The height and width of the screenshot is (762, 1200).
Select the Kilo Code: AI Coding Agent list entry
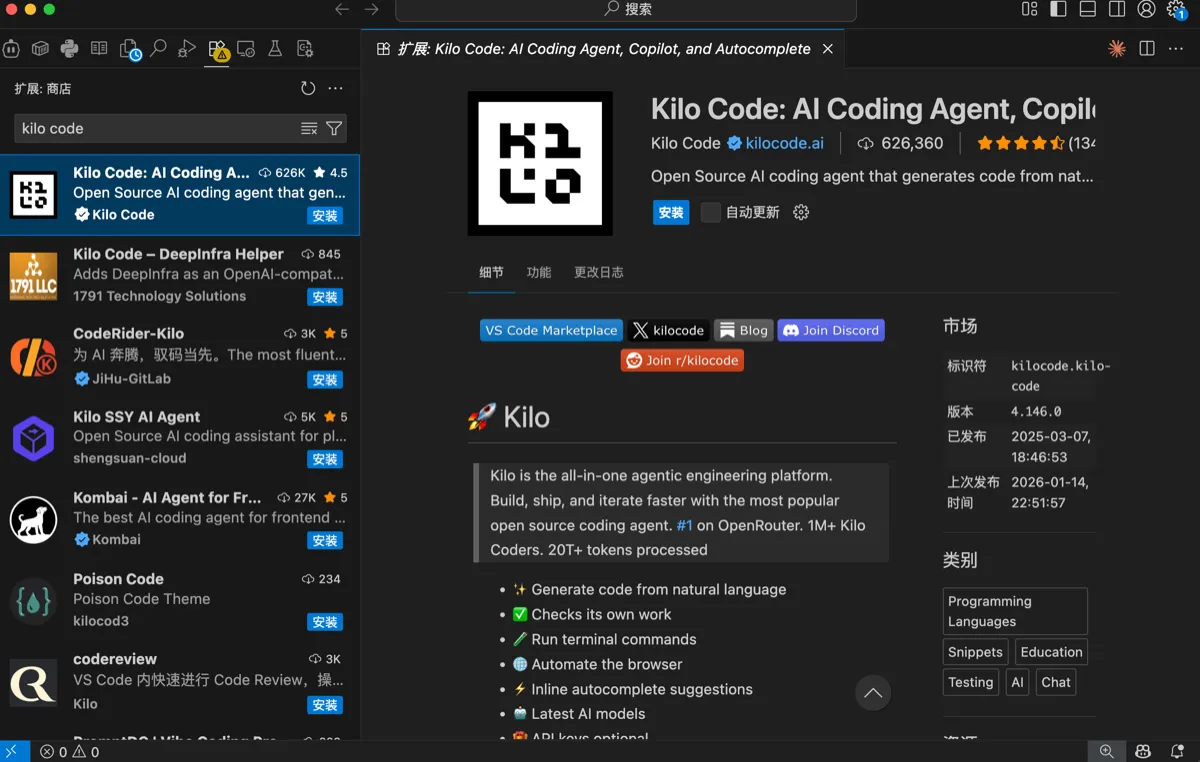180,194
